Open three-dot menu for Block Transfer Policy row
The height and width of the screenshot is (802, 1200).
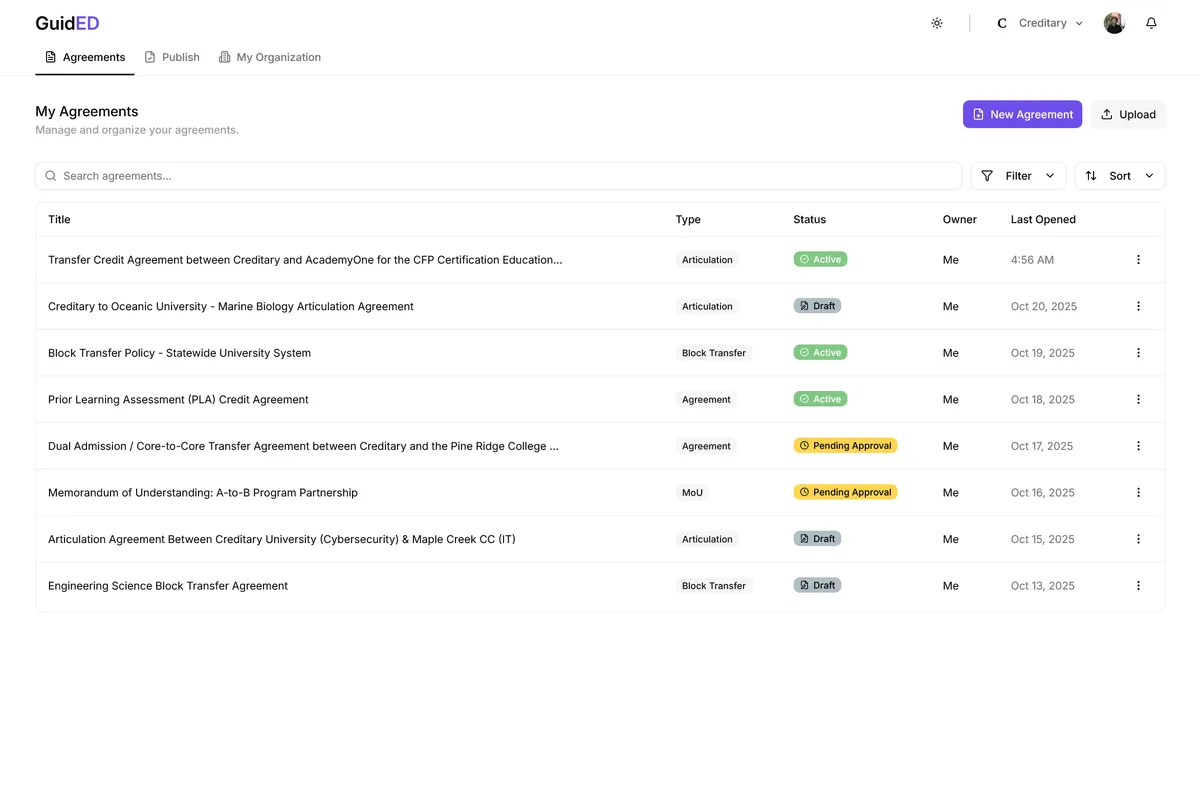pos(1138,353)
